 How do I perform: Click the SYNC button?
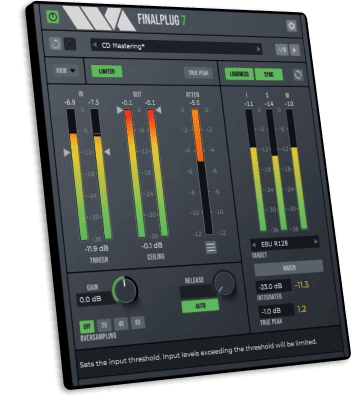coord(269,74)
